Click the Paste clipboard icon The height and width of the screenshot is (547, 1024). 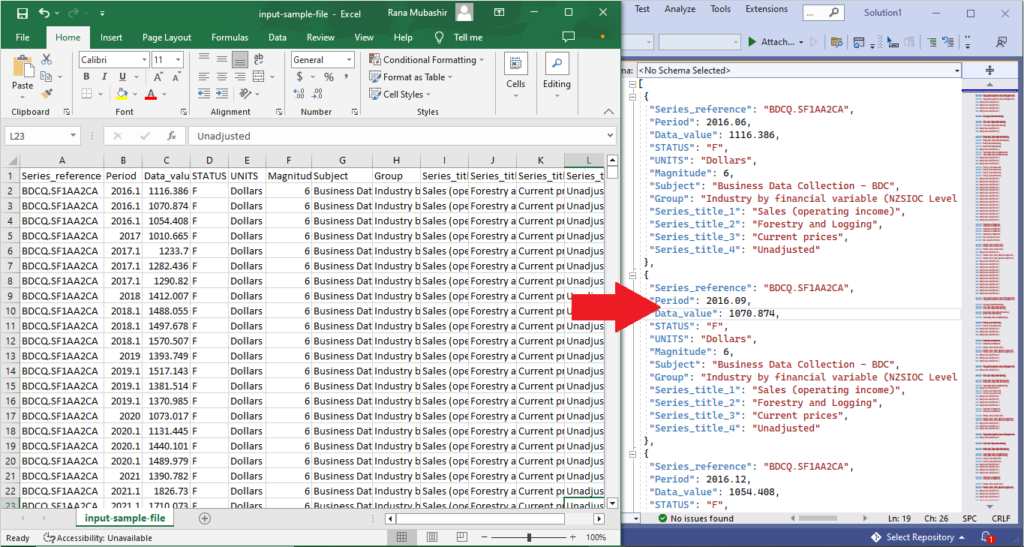click(22, 67)
